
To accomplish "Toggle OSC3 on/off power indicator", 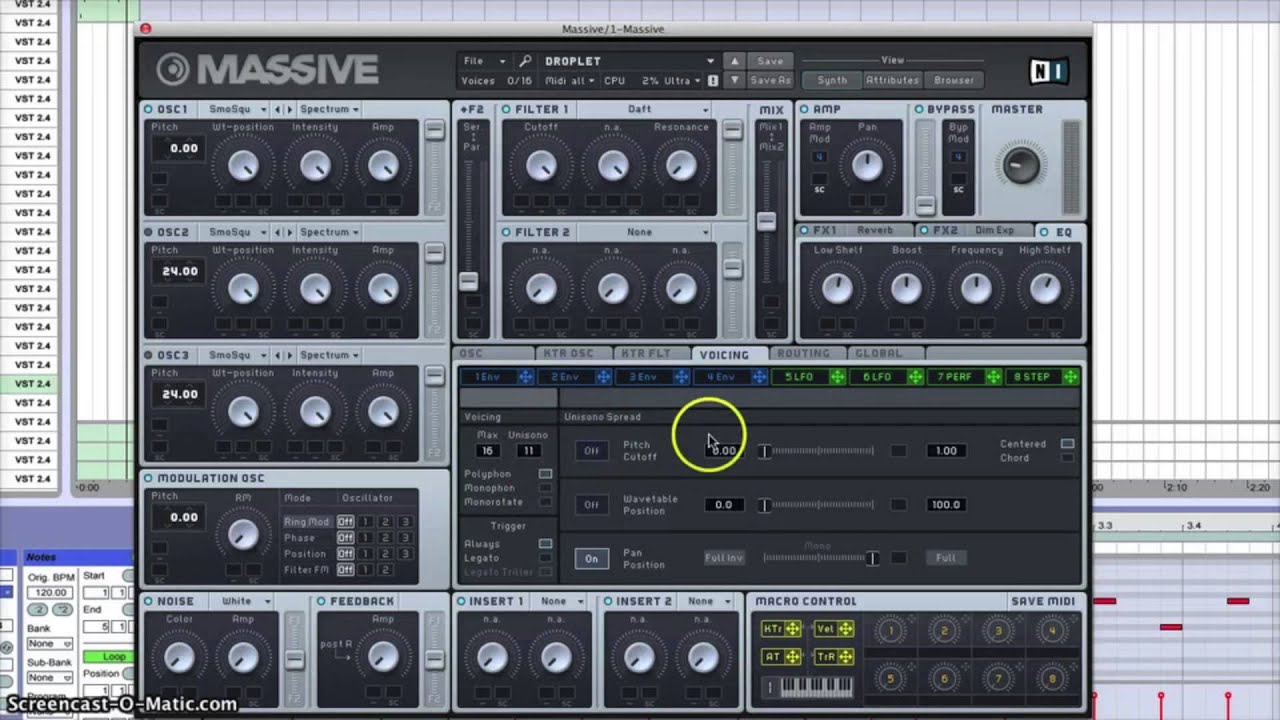I will (x=148, y=355).
